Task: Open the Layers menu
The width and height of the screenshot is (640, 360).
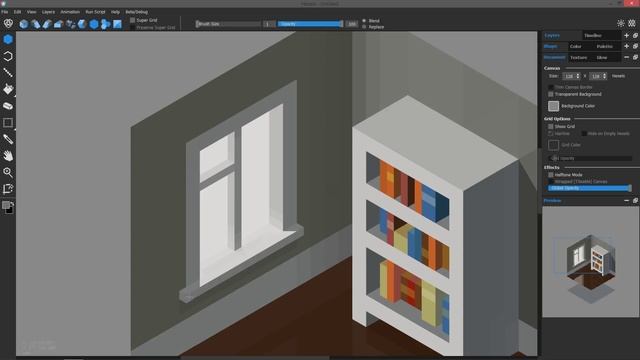Action: (x=48, y=12)
